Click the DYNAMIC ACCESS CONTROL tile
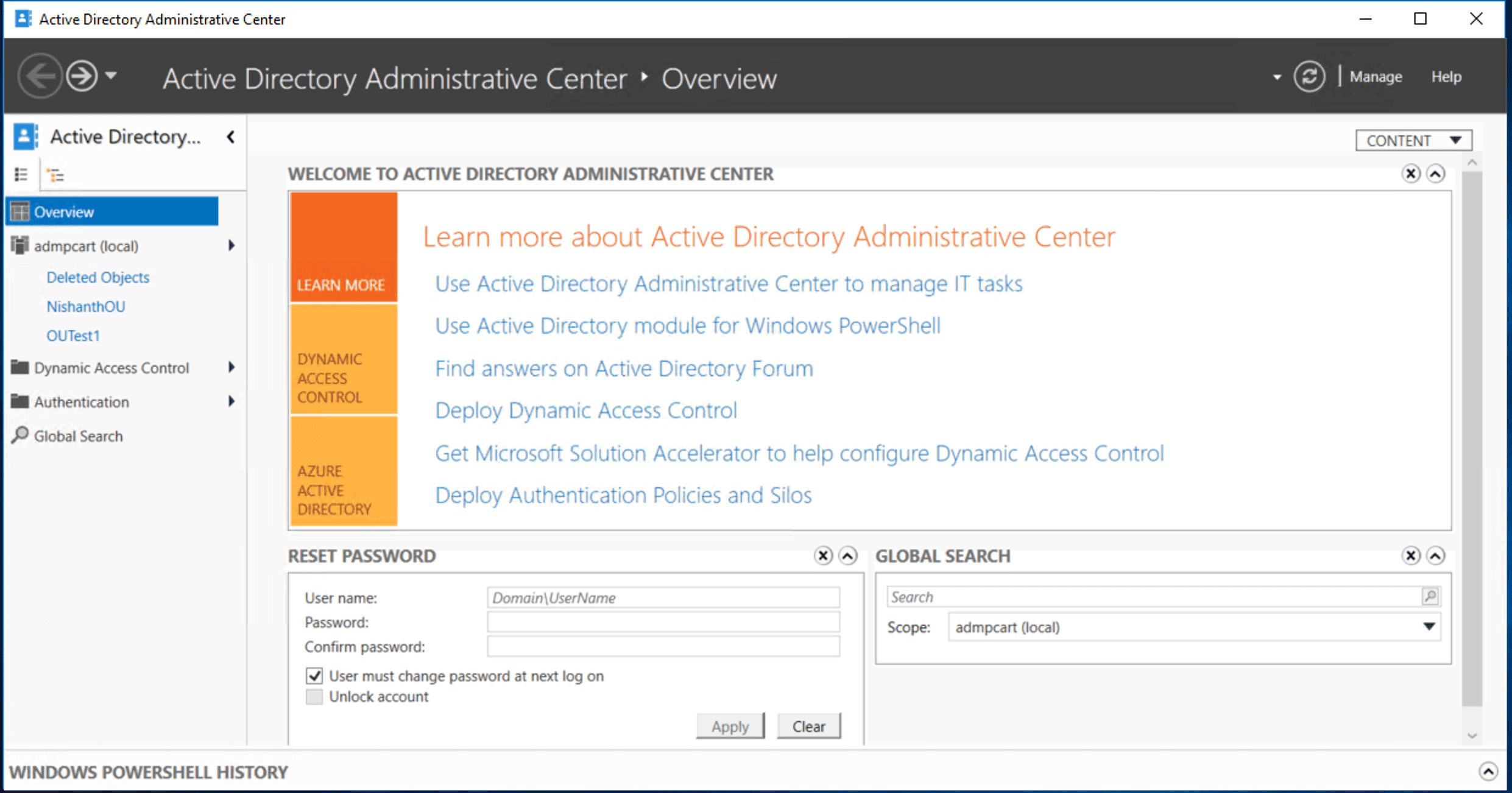This screenshot has height=793, width=1512. point(343,359)
